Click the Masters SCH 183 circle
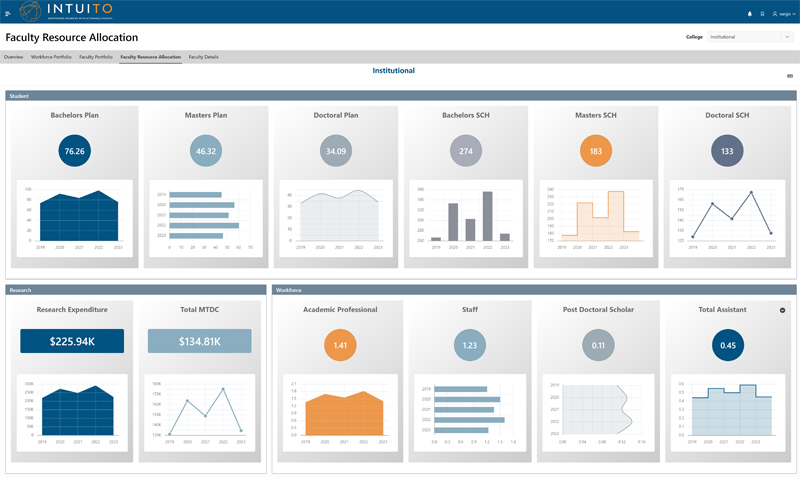 596,151
